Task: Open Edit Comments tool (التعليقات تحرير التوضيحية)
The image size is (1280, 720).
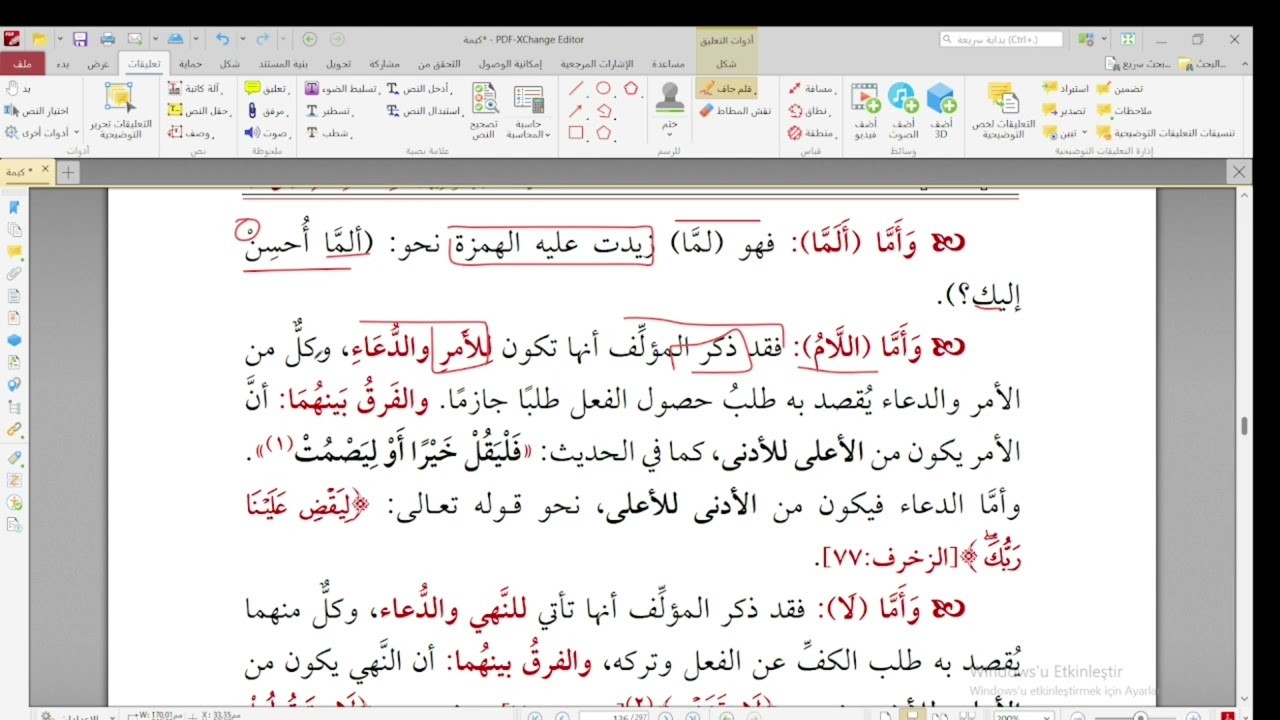Action: coord(120,110)
